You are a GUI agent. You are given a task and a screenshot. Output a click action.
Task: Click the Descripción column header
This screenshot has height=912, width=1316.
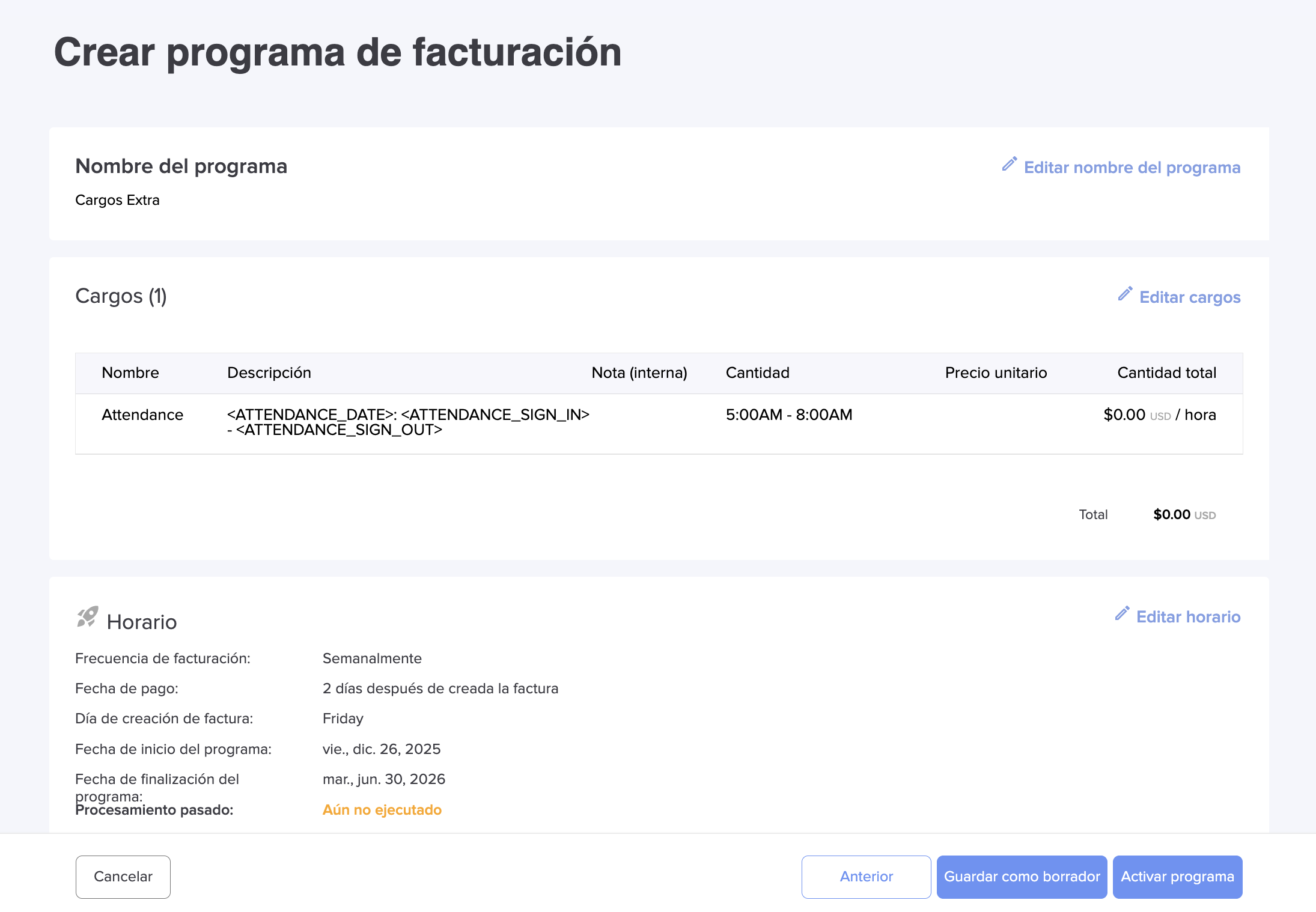[x=269, y=372]
